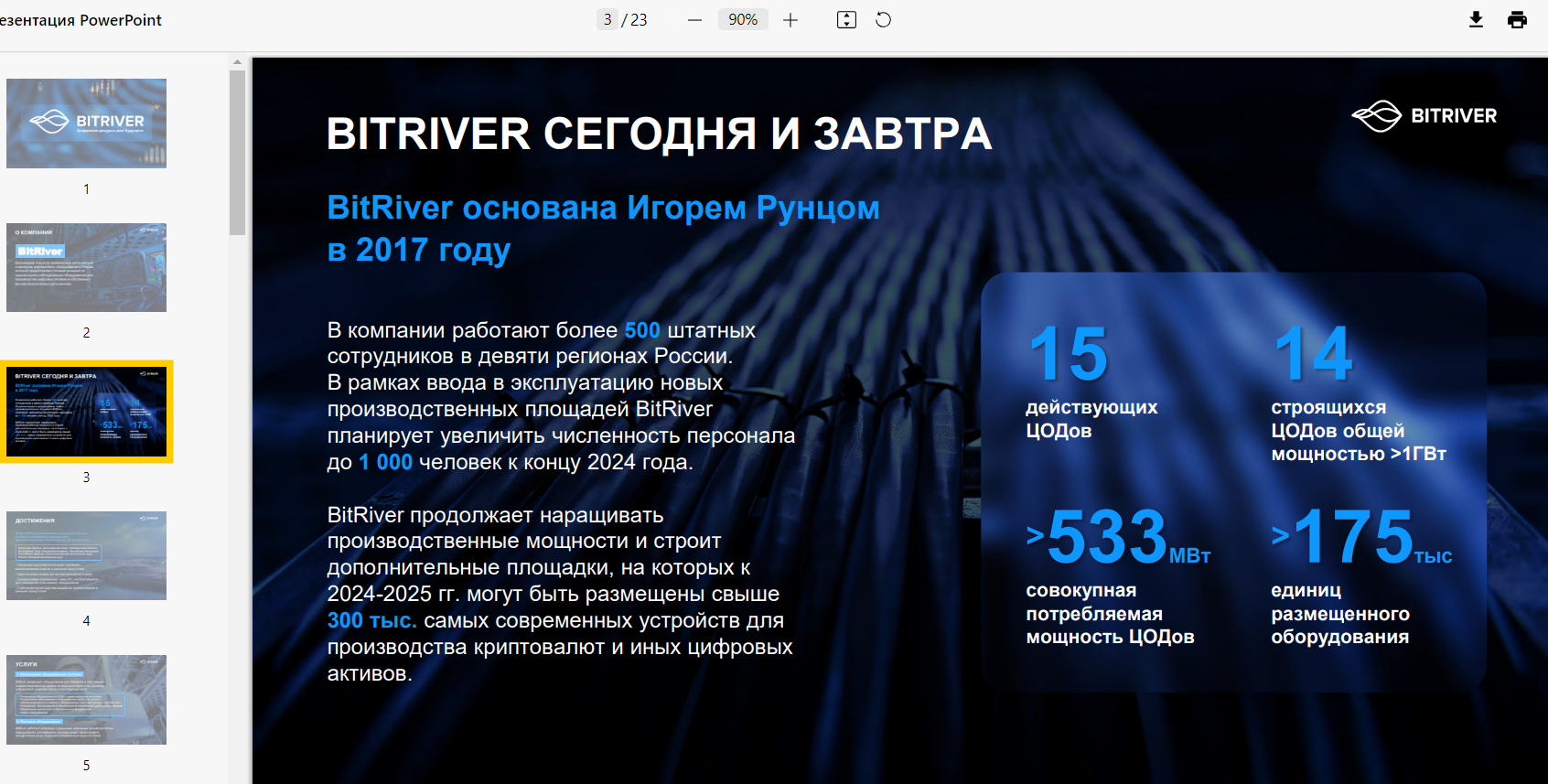Open page 1 thumbnail
Image resolution: width=1548 pixels, height=784 pixels.
point(86,124)
